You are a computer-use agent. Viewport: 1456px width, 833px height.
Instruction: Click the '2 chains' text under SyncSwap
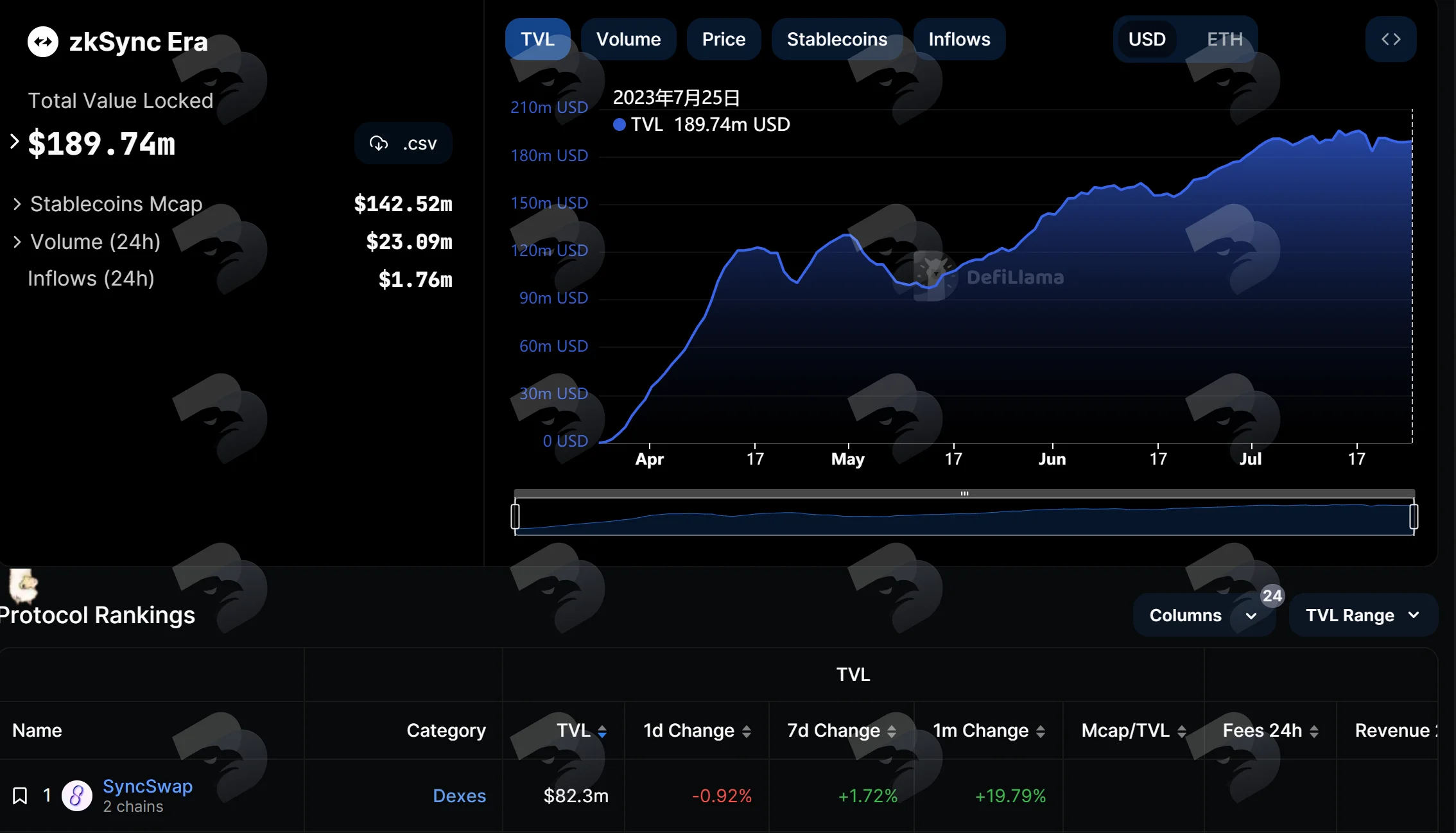(133, 807)
